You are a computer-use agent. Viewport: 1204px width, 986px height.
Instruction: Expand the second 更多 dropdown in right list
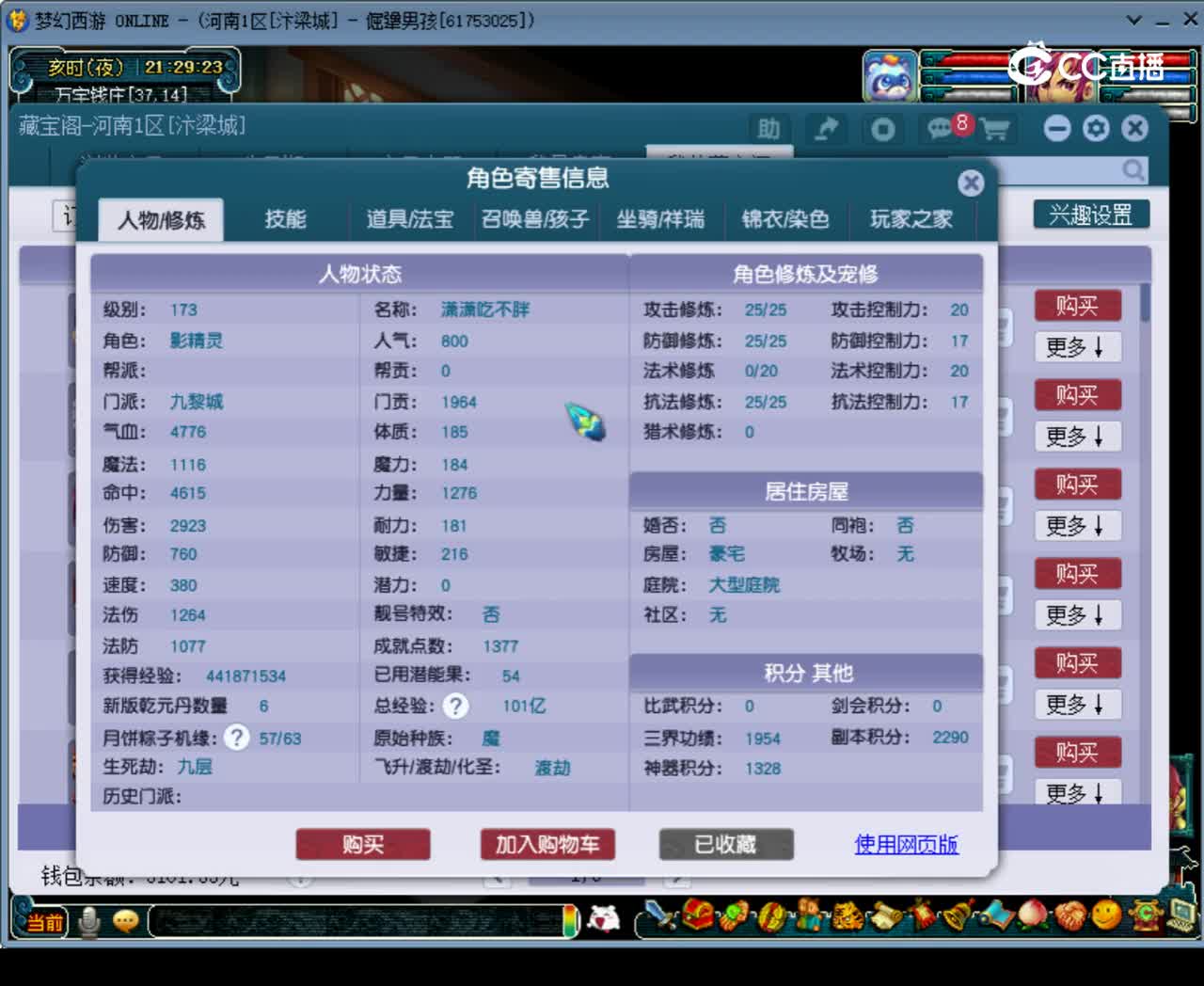click(1078, 437)
